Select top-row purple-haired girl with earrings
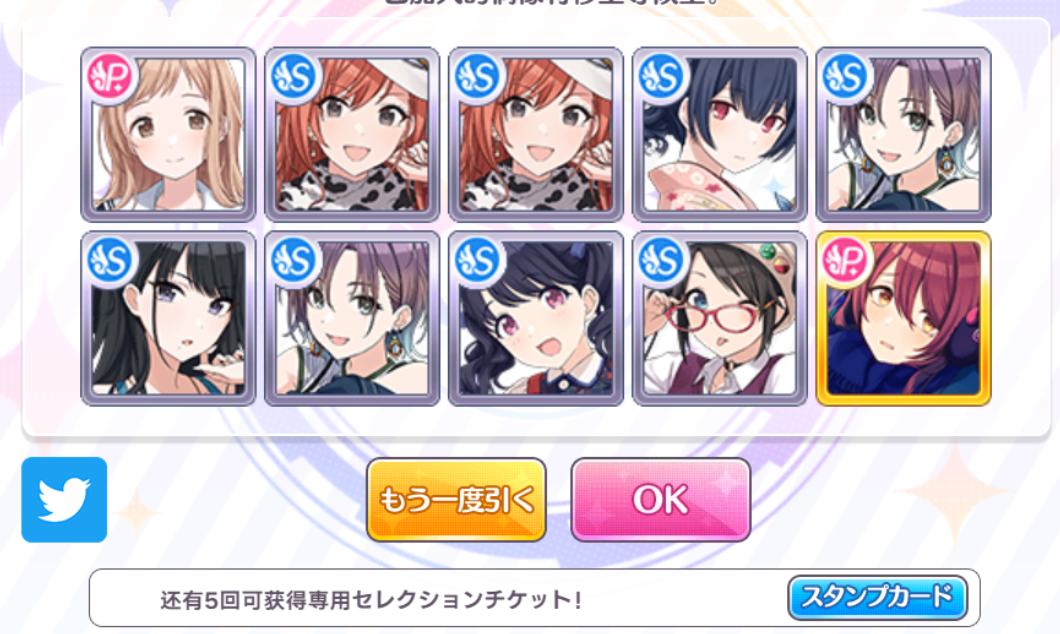The height and width of the screenshot is (634, 1060). [904, 135]
